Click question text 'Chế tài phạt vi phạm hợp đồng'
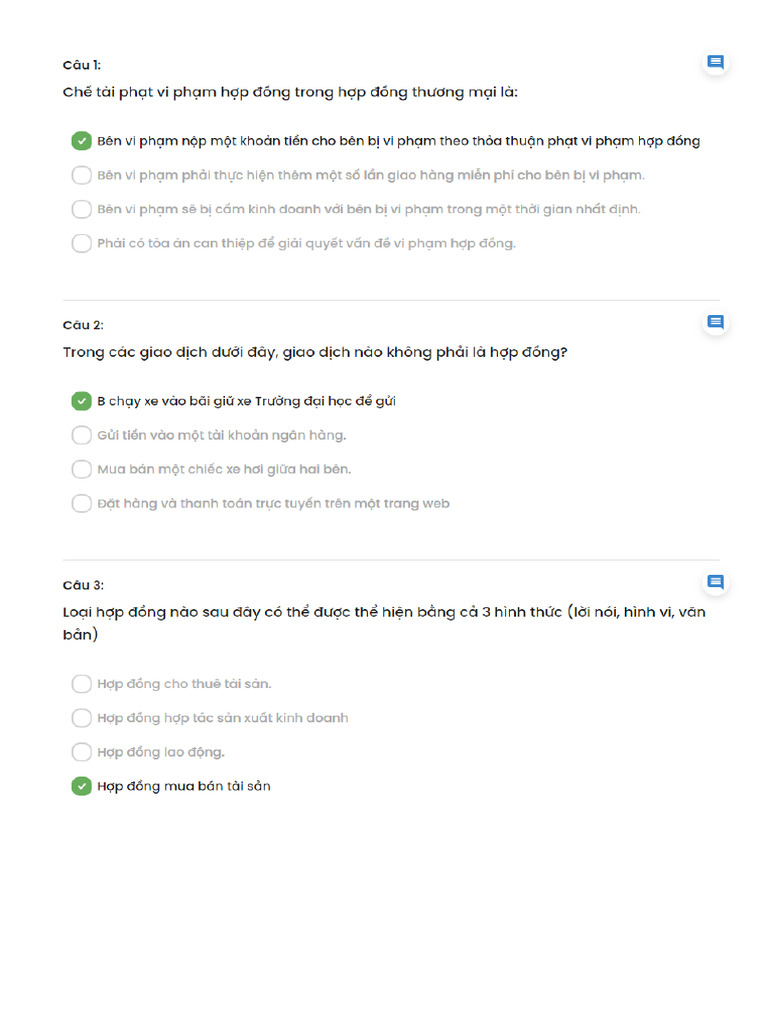 tap(290, 93)
